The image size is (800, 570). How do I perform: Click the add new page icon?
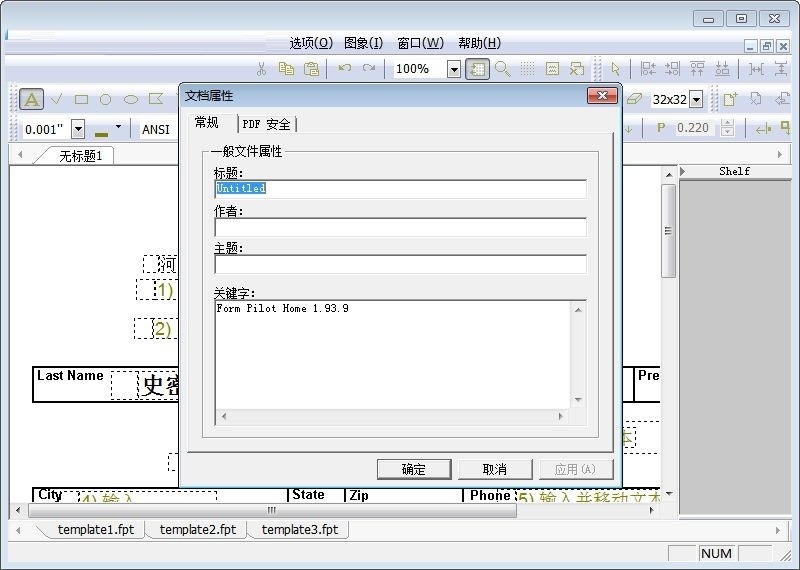(x=730, y=99)
